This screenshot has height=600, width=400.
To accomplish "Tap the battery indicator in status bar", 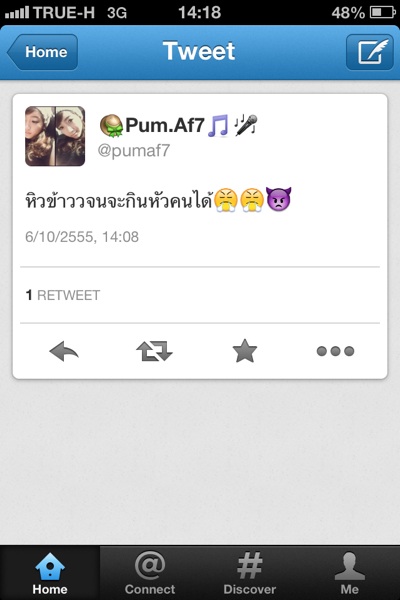I will 382,13.
